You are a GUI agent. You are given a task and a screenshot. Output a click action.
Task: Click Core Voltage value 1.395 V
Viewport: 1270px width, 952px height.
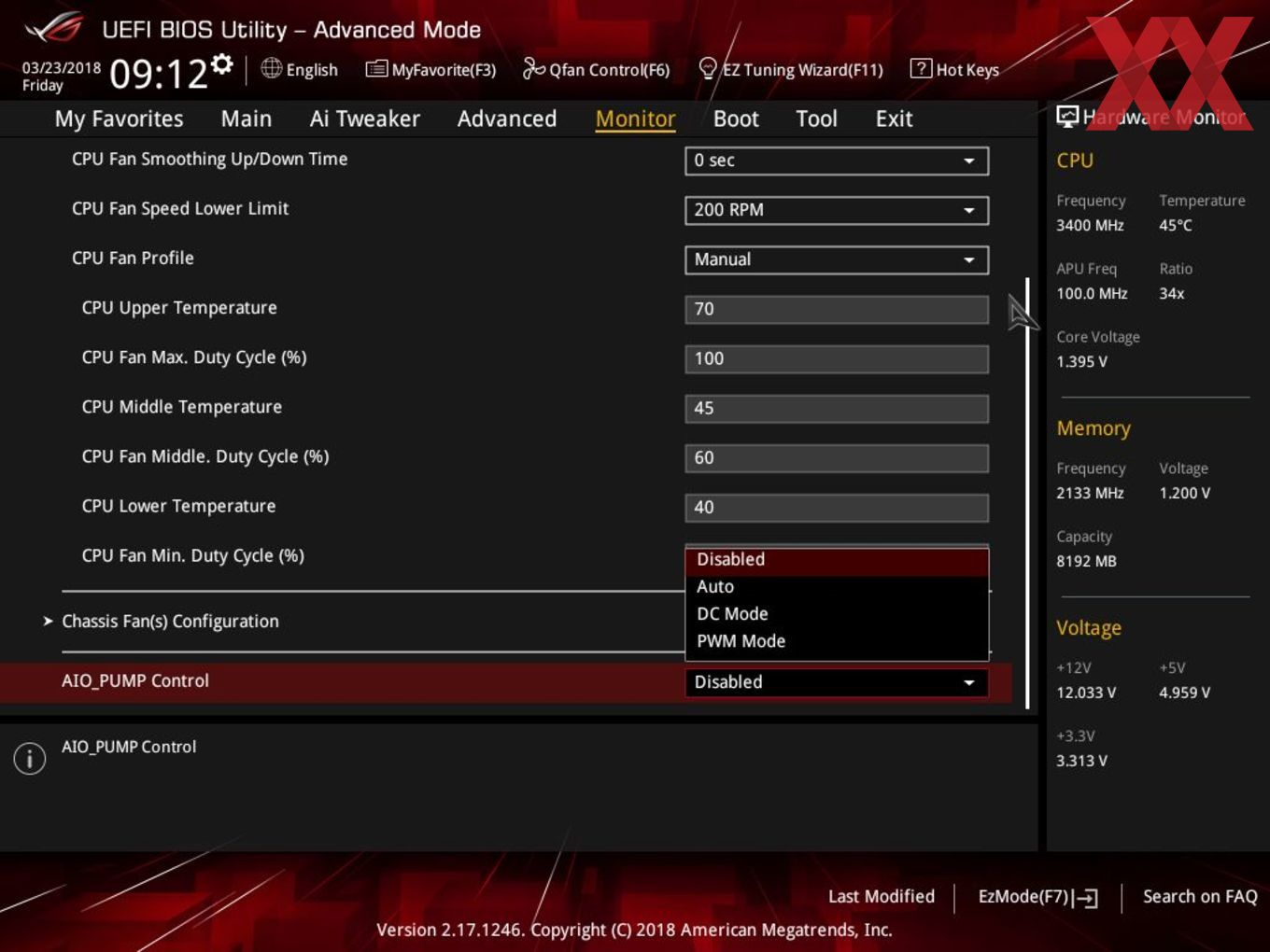(x=1081, y=362)
